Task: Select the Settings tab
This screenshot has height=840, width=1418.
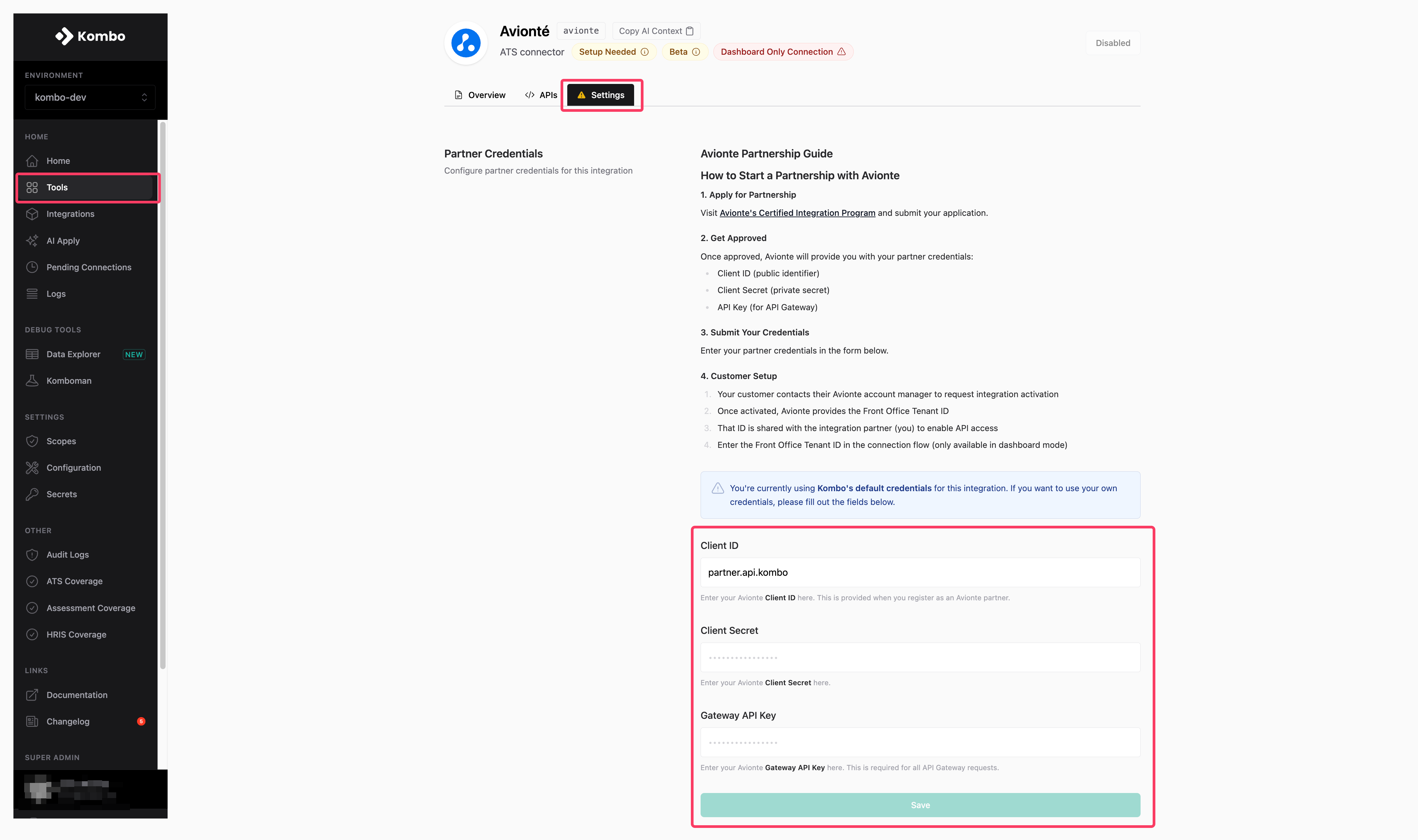Action: [601, 95]
